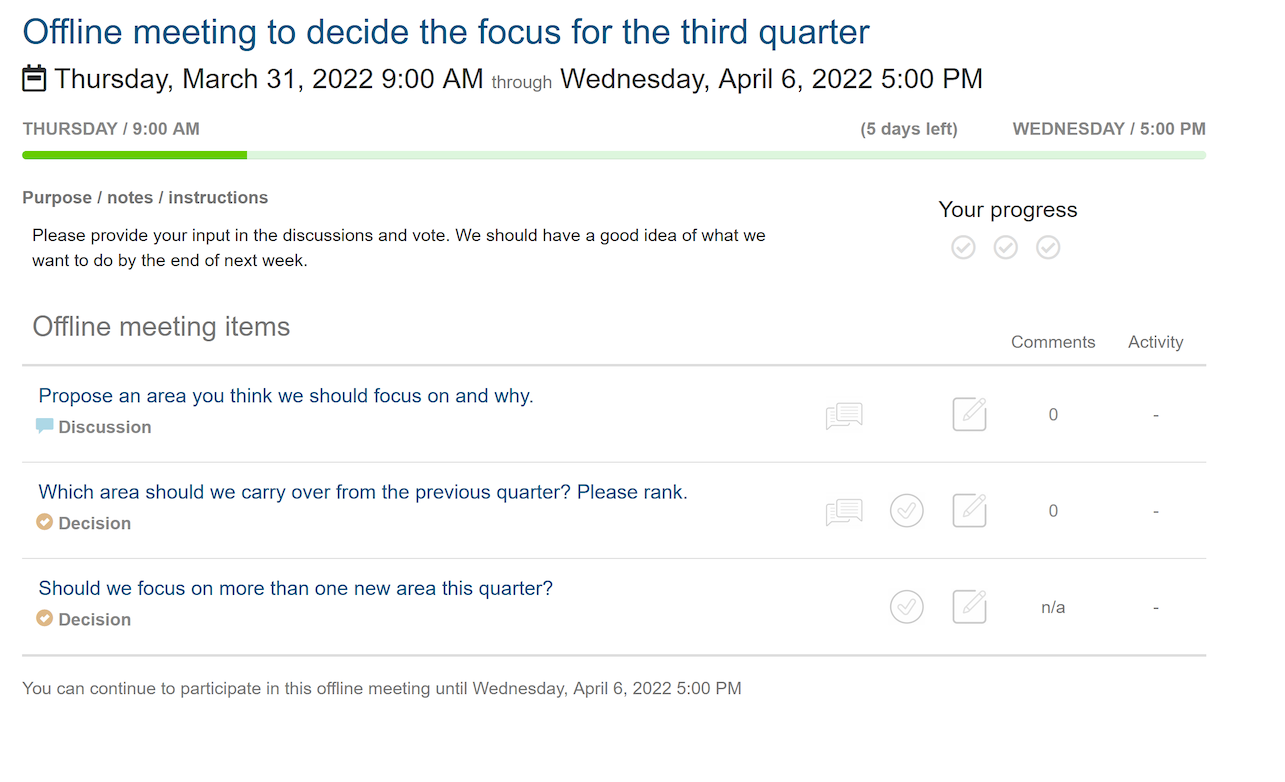Open comments icon for 'Which area should we carry over'
Viewport: 1285px width, 782px height.
(844, 511)
